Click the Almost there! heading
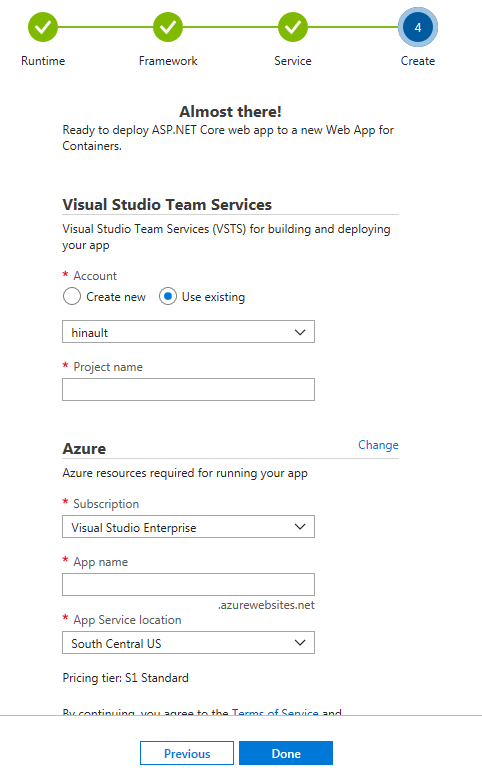Image resolution: width=482 pixels, height=783 pixels. (230, 111)
